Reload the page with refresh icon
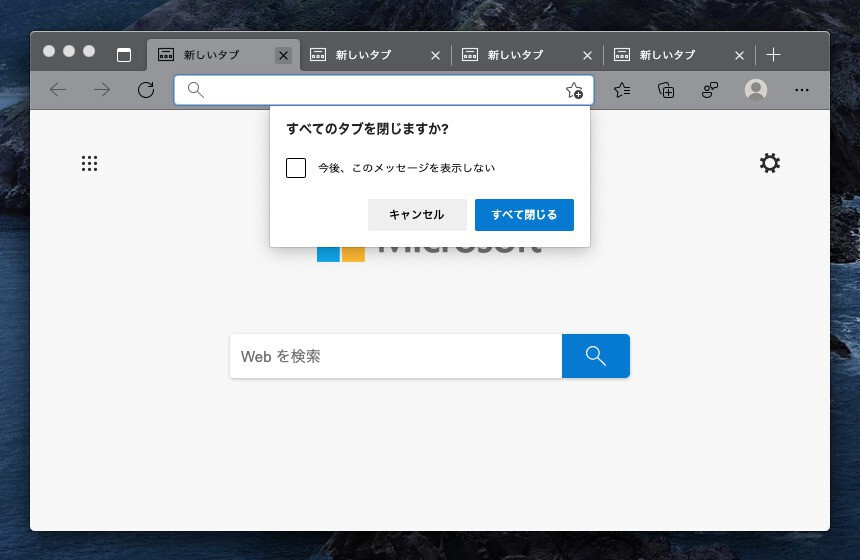The height and width of the screenshot is (560, 860). [146, 90]
